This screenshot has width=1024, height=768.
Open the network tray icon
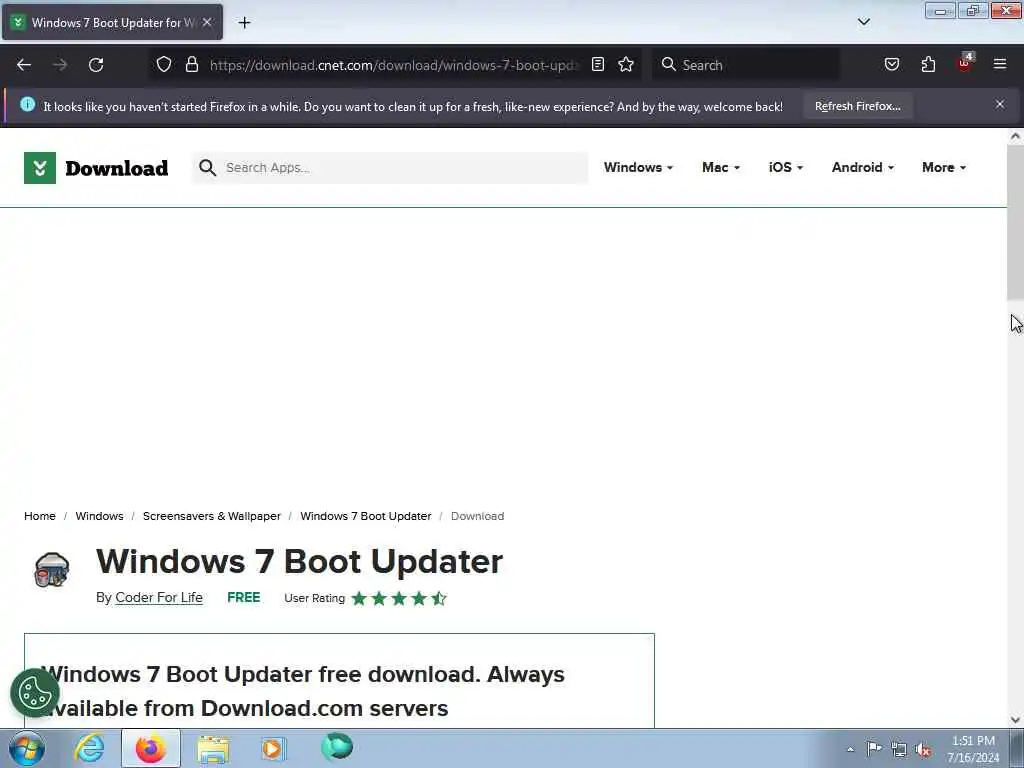coord(899,749)
